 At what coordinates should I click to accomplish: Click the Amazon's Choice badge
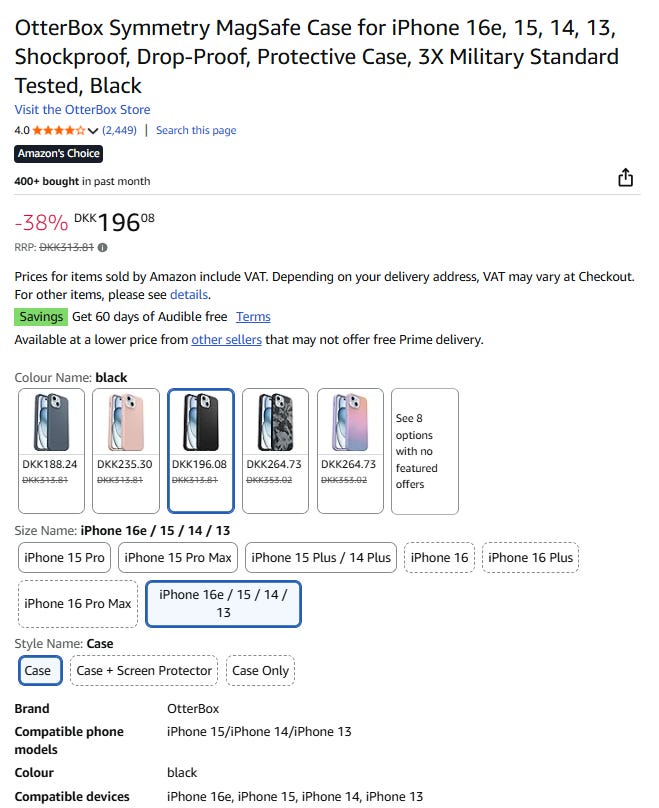click(x=58, y=153)
